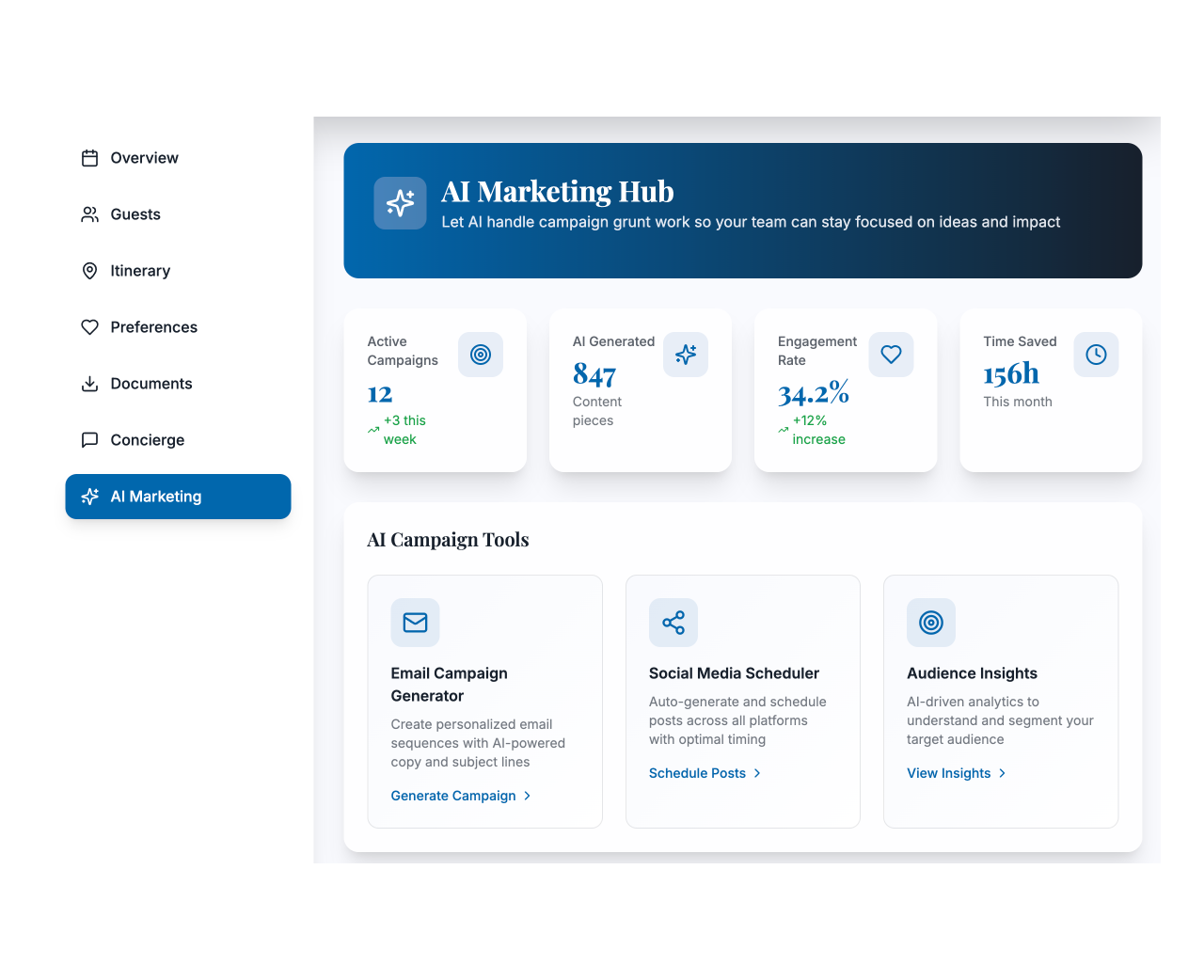Image resolution: width=1204 pixels, height=980 pixels.
Task: Click the heart icon beside Preferences
Action: (x=89, y=327)
